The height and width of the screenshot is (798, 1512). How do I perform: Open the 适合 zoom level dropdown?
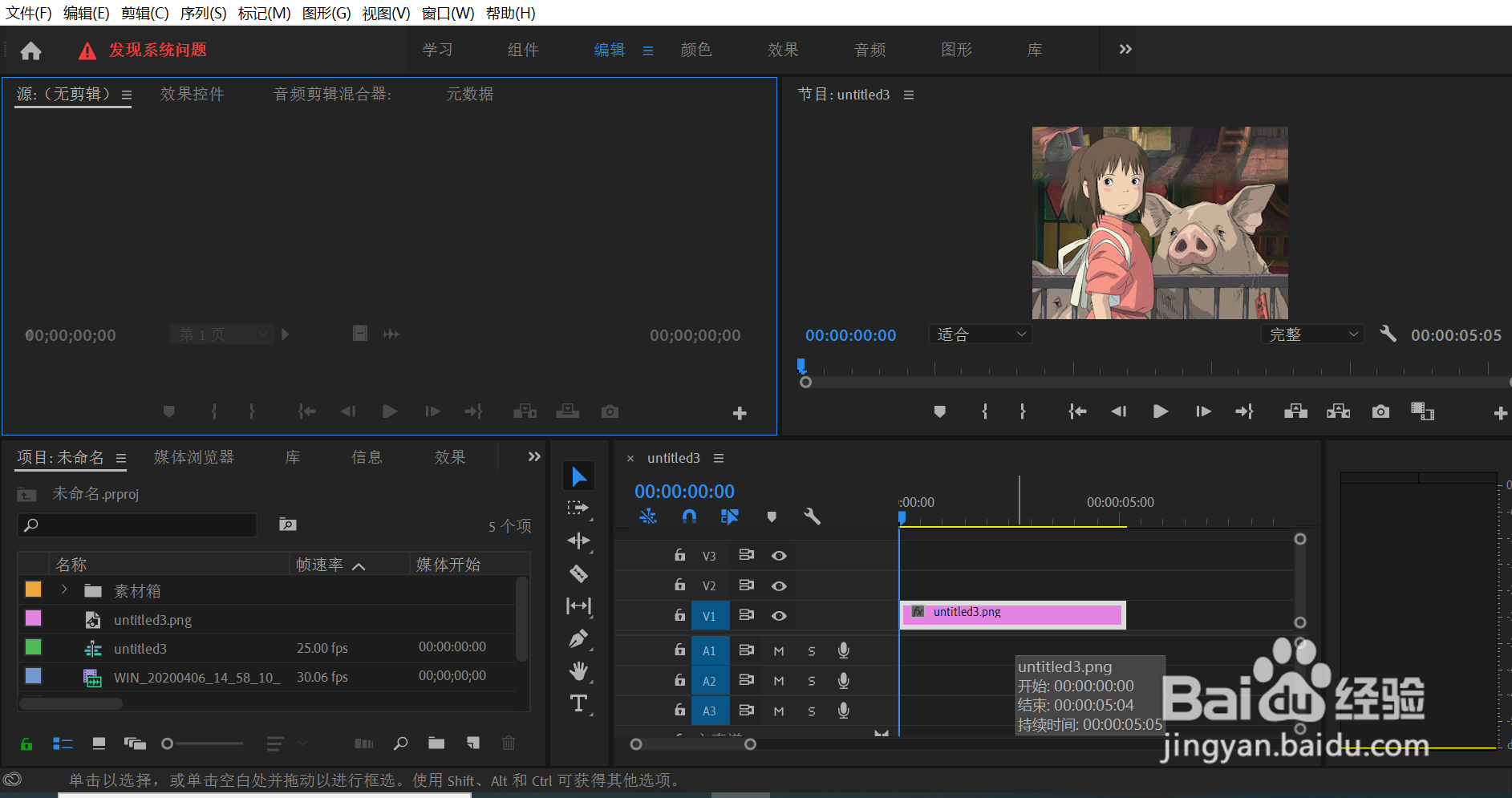(x=981, y=334)
